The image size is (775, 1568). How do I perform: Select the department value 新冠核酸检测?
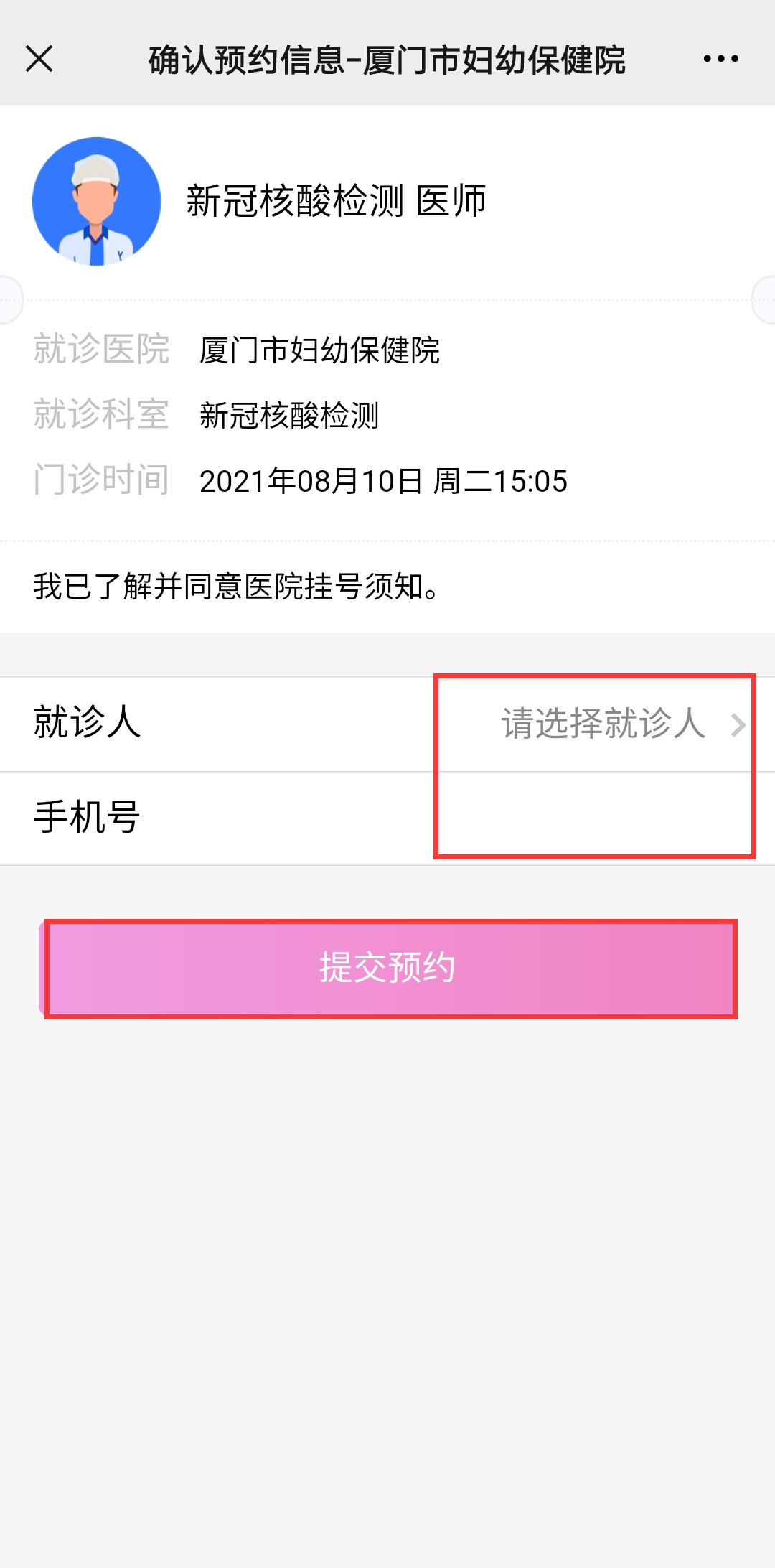288,416
